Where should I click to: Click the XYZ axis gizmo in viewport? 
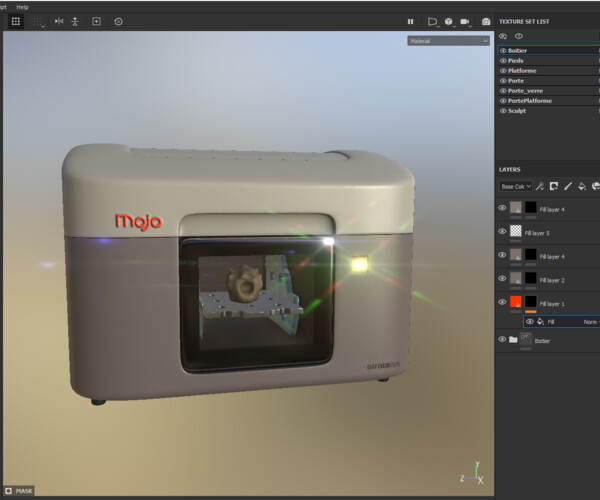(x=472, y=474)
